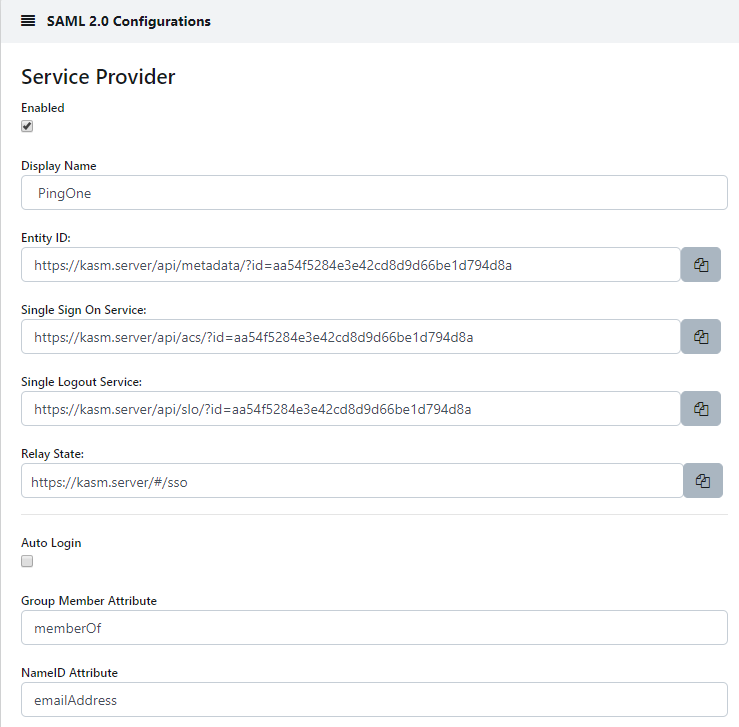Click the "Enabled" label text
Viewport: 739px width, 727px height.
pos(43,108)
